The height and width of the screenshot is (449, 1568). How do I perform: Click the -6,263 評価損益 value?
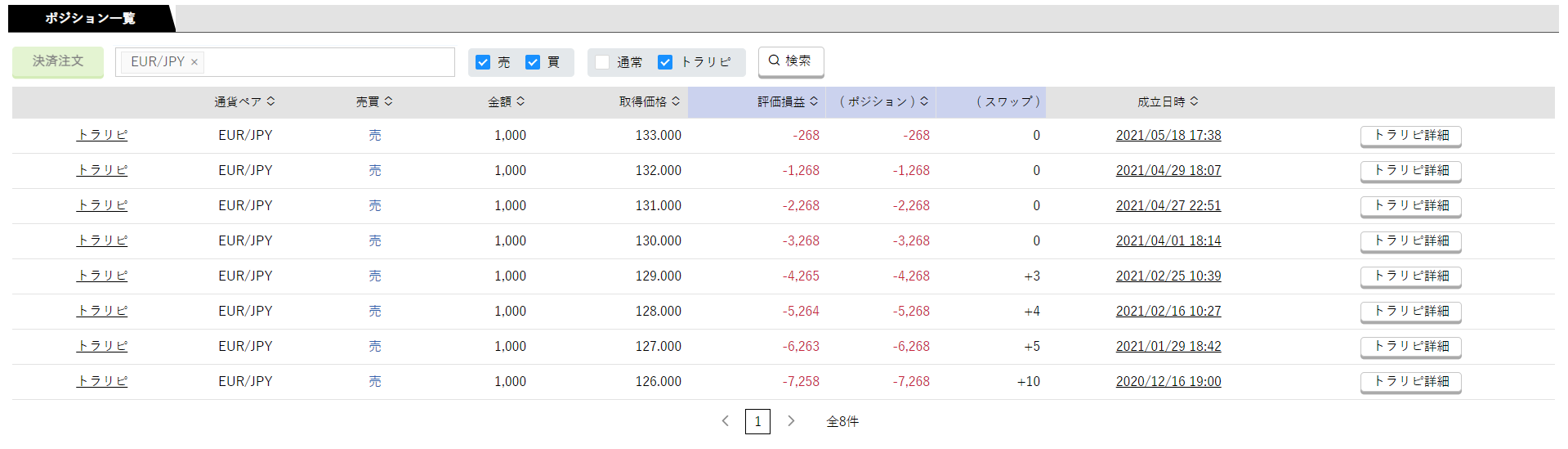tap(801, 346)
